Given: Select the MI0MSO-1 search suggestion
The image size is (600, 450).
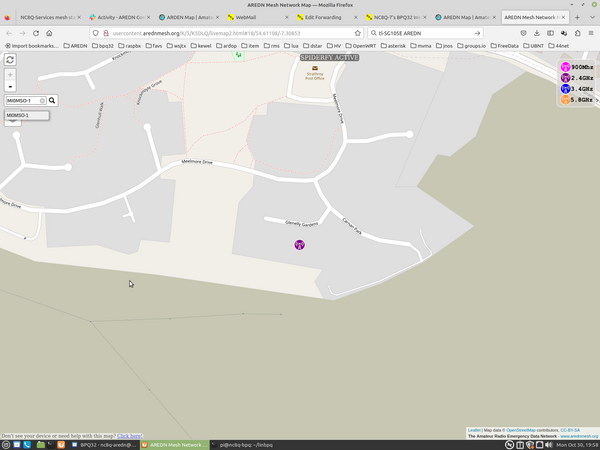Looking at the screenshot, I should [x=26, y=115].
